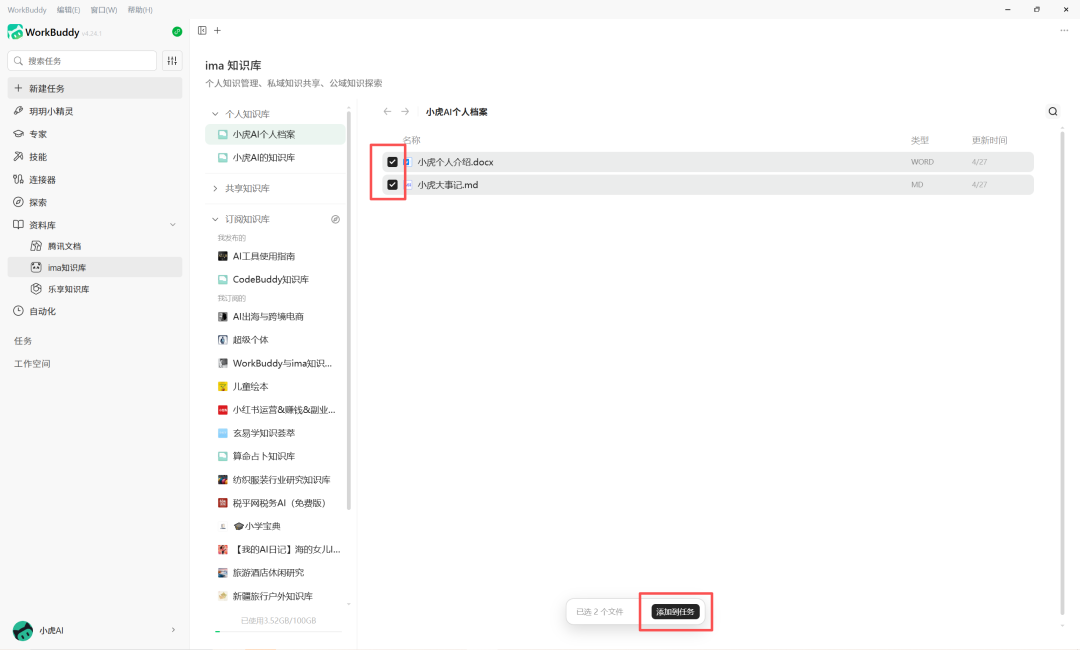
Task: Open the filter settings icon next to search
Action: 172,61
